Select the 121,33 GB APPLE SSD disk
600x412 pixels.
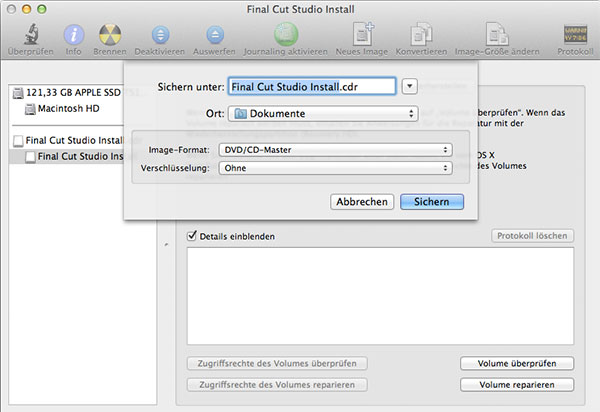click(x=67, y=93)
